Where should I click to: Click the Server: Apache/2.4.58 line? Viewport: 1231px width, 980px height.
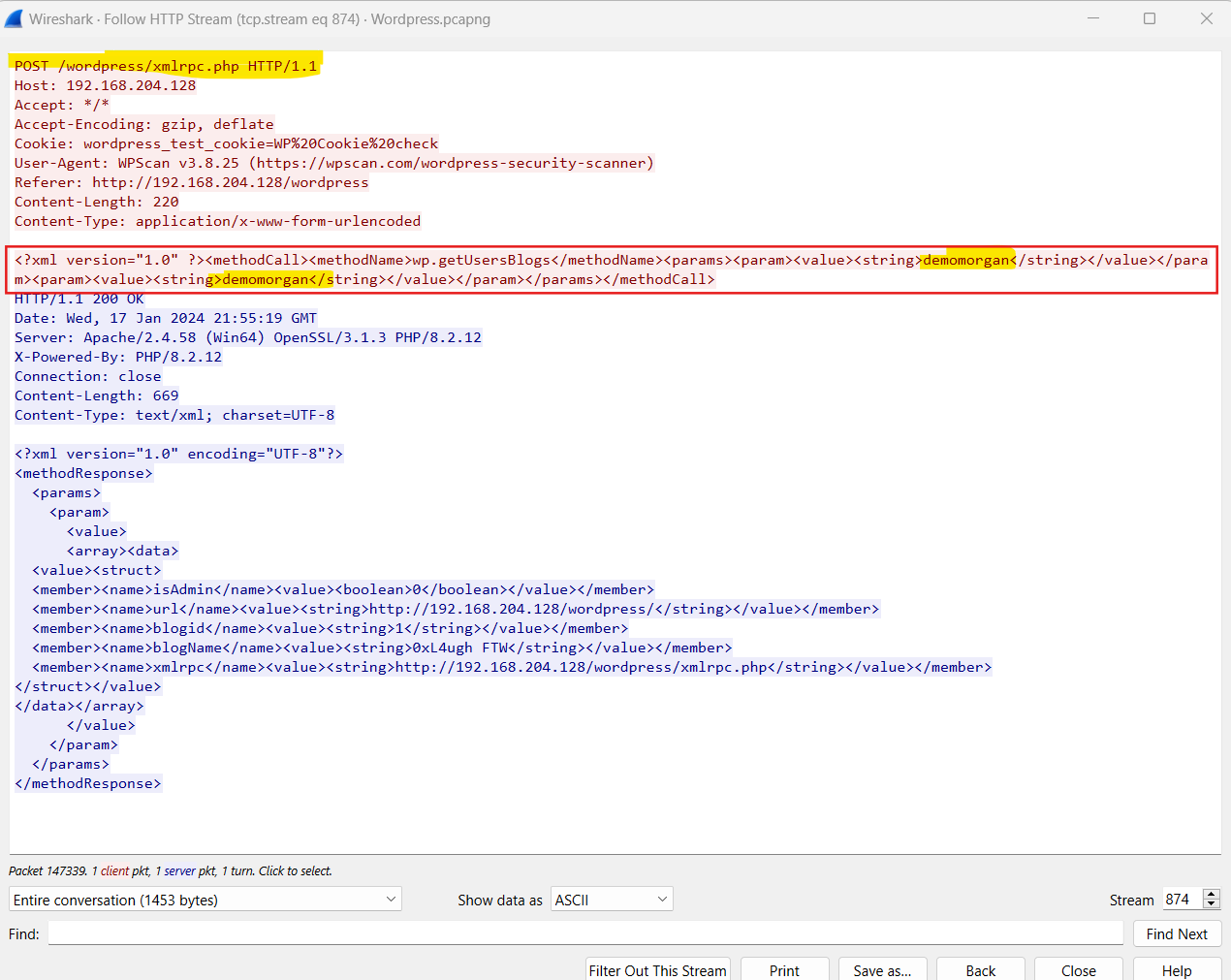pyautogui.click(x=247, y=337)
